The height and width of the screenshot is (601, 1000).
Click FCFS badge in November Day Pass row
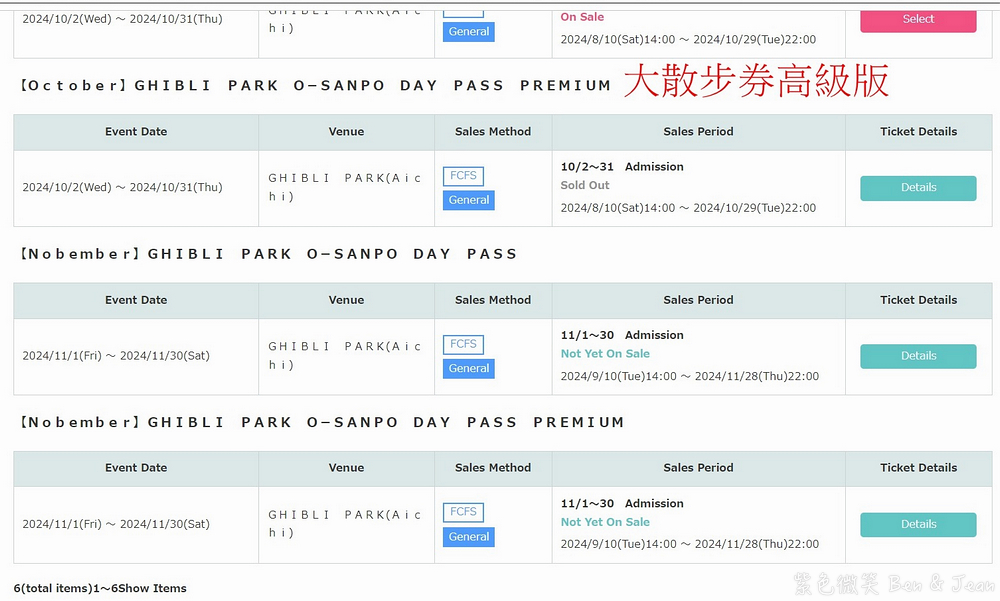pyautogui.click(x=463, y=344)
